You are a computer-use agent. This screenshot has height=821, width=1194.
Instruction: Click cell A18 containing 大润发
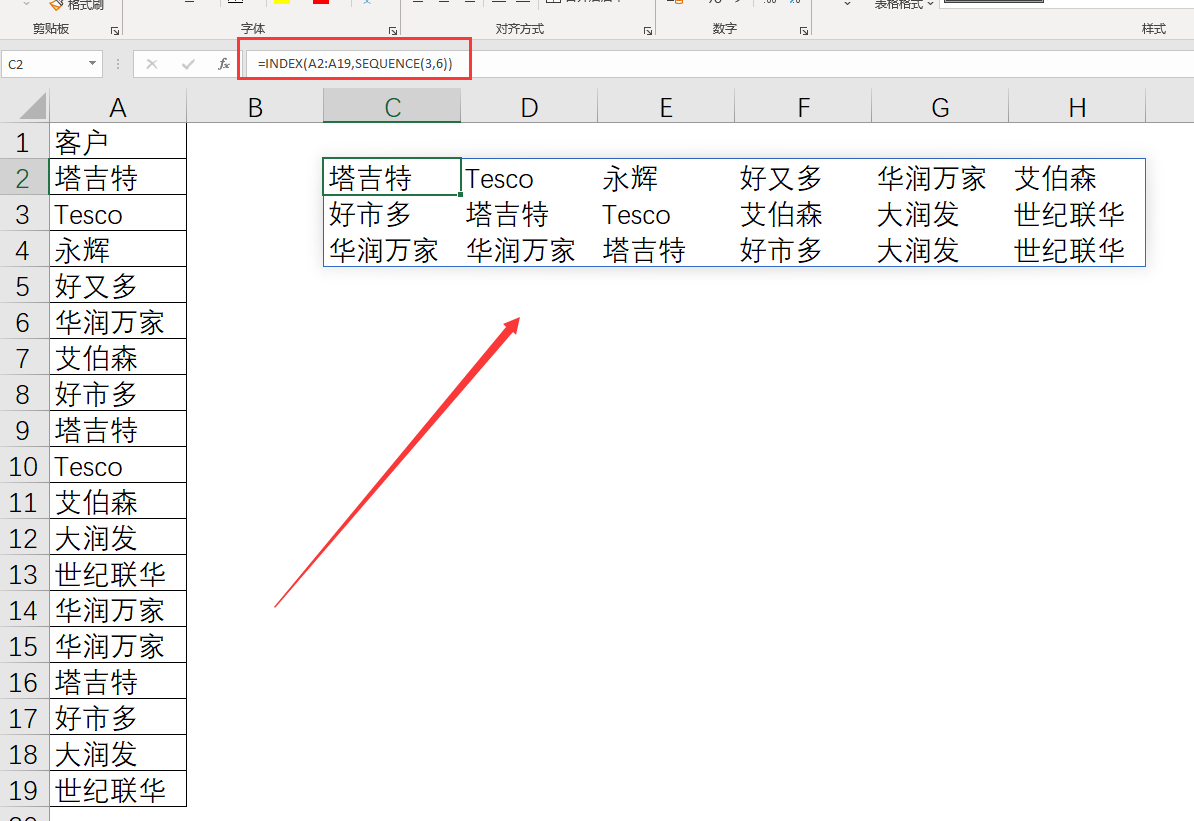click(117, 754)
